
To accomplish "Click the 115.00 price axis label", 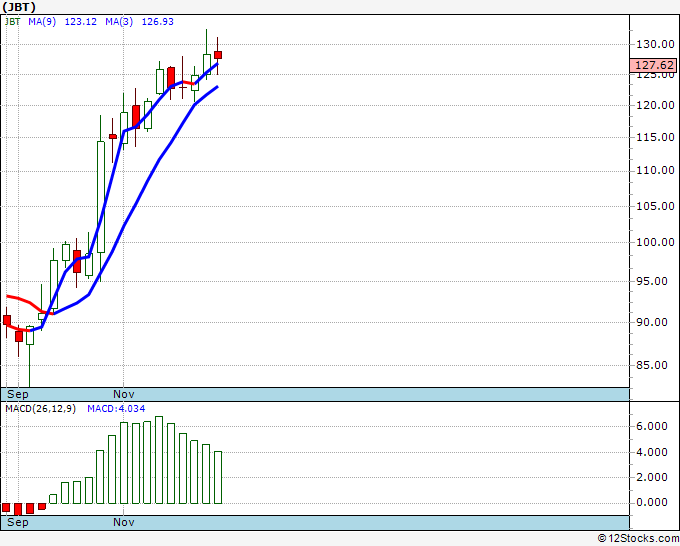I will coord(655,137).
